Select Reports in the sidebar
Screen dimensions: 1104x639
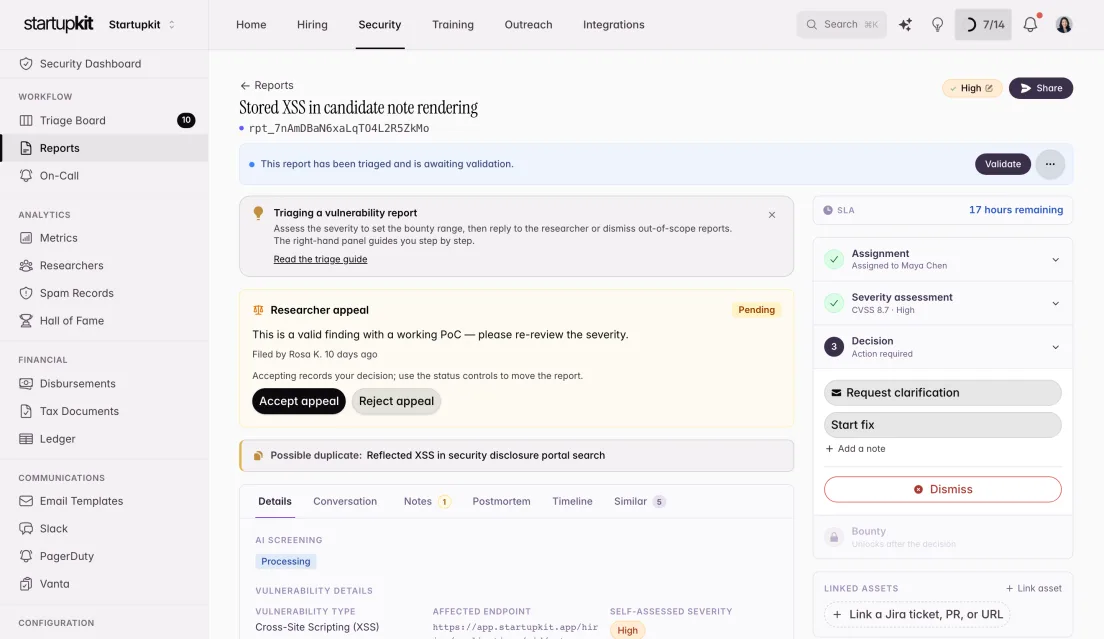(104, 148)
